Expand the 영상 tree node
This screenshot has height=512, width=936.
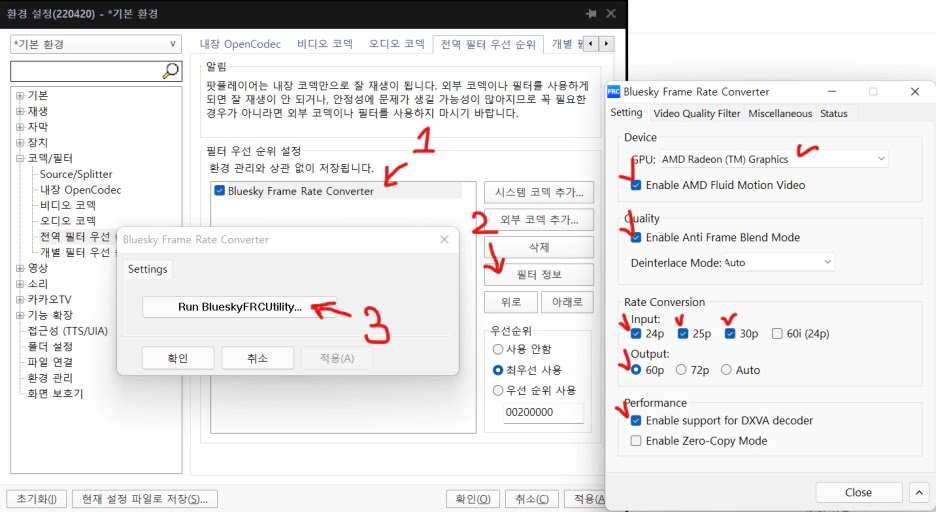point(20,268)
